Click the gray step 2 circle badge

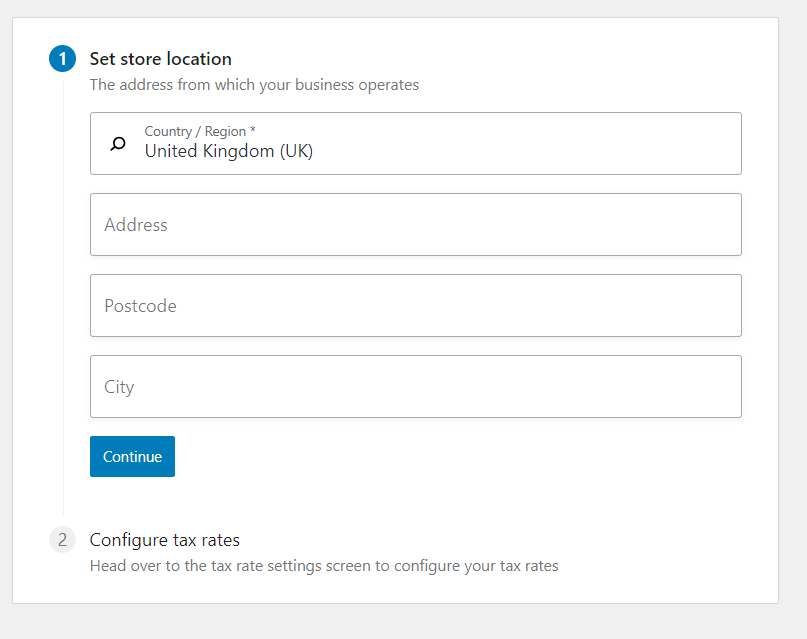pos(62,540)
